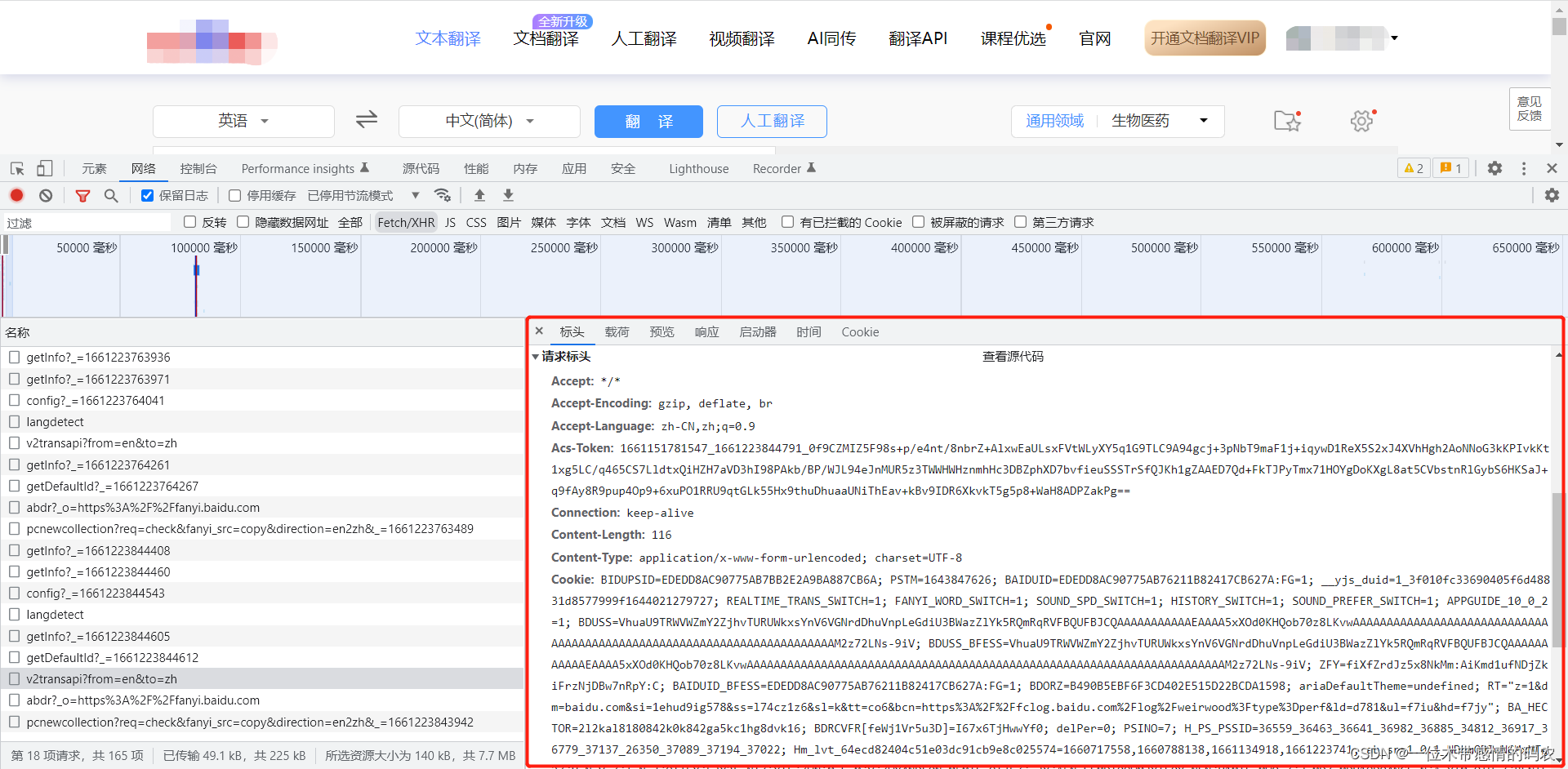Click the page vertical scrollbar thumb
This screenshot has height=769, width=1568.
coord(1559,26)
